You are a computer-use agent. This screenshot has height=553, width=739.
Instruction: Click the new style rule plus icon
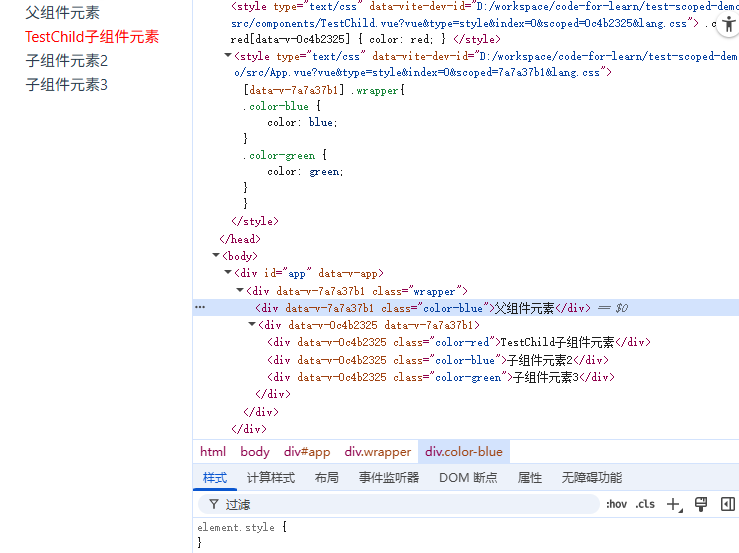tap(673, 504)
